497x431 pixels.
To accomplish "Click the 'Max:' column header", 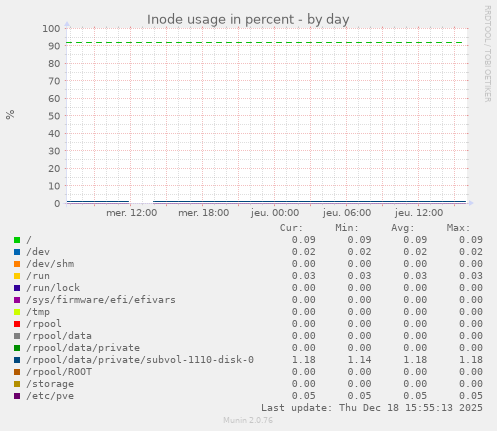I will [x=458, y=228].
